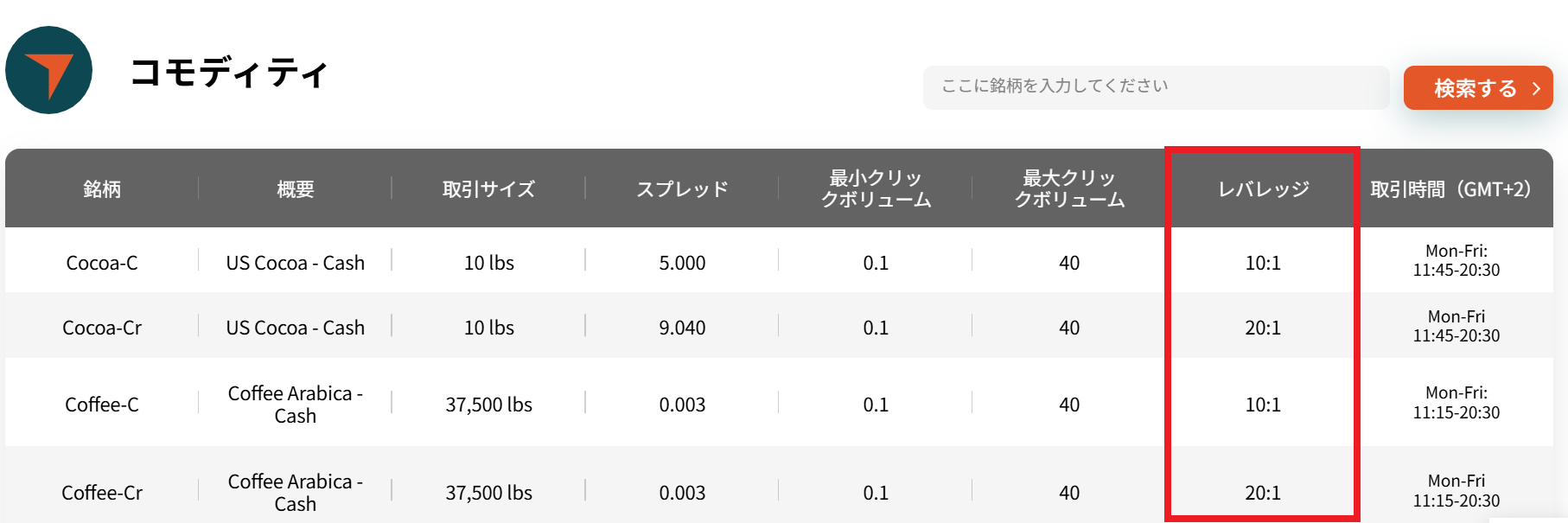Click the 最大クリックボリューム column header
The width and height of the screenshot is (1568, 523).
(1069, 188)
